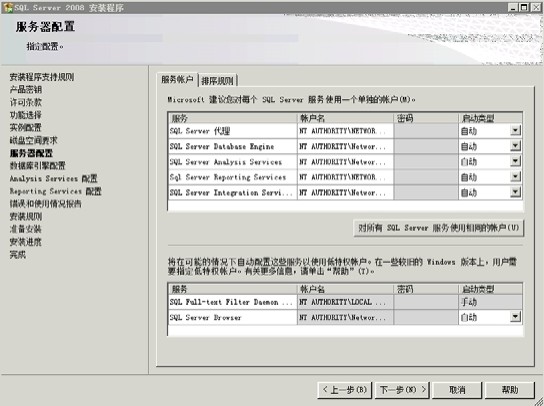Screen dimensions: 544x406
Task: Expand startup type for SQL Server Browser
Action: (516, 316)
